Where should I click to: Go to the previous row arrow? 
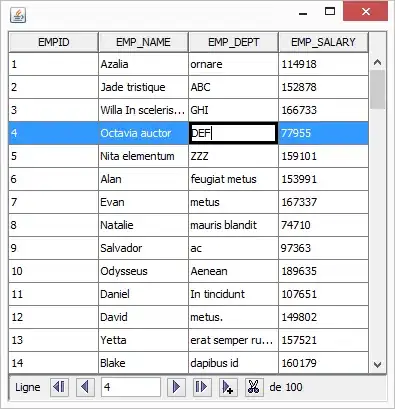[x=85, y=387]
